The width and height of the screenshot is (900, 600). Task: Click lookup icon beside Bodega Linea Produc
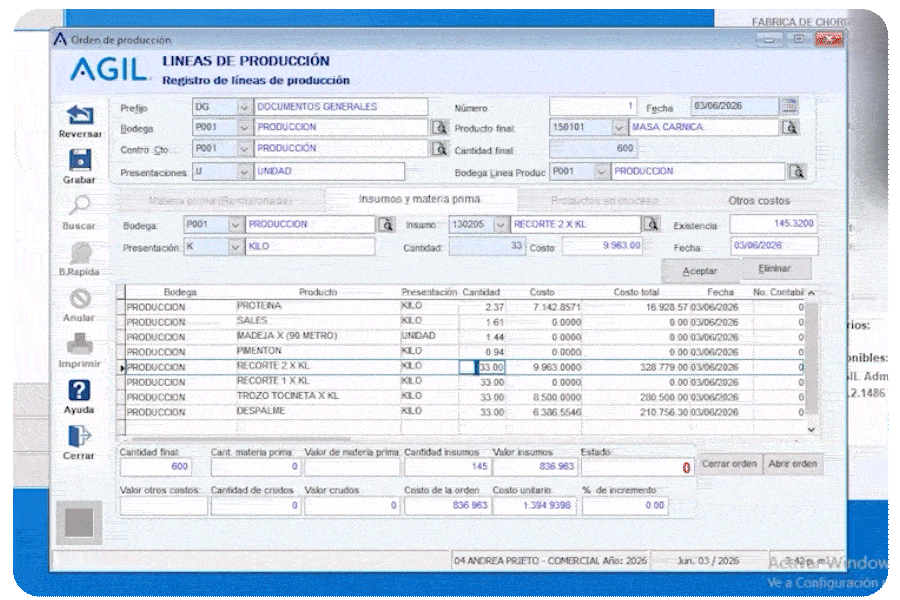point(797,171)
